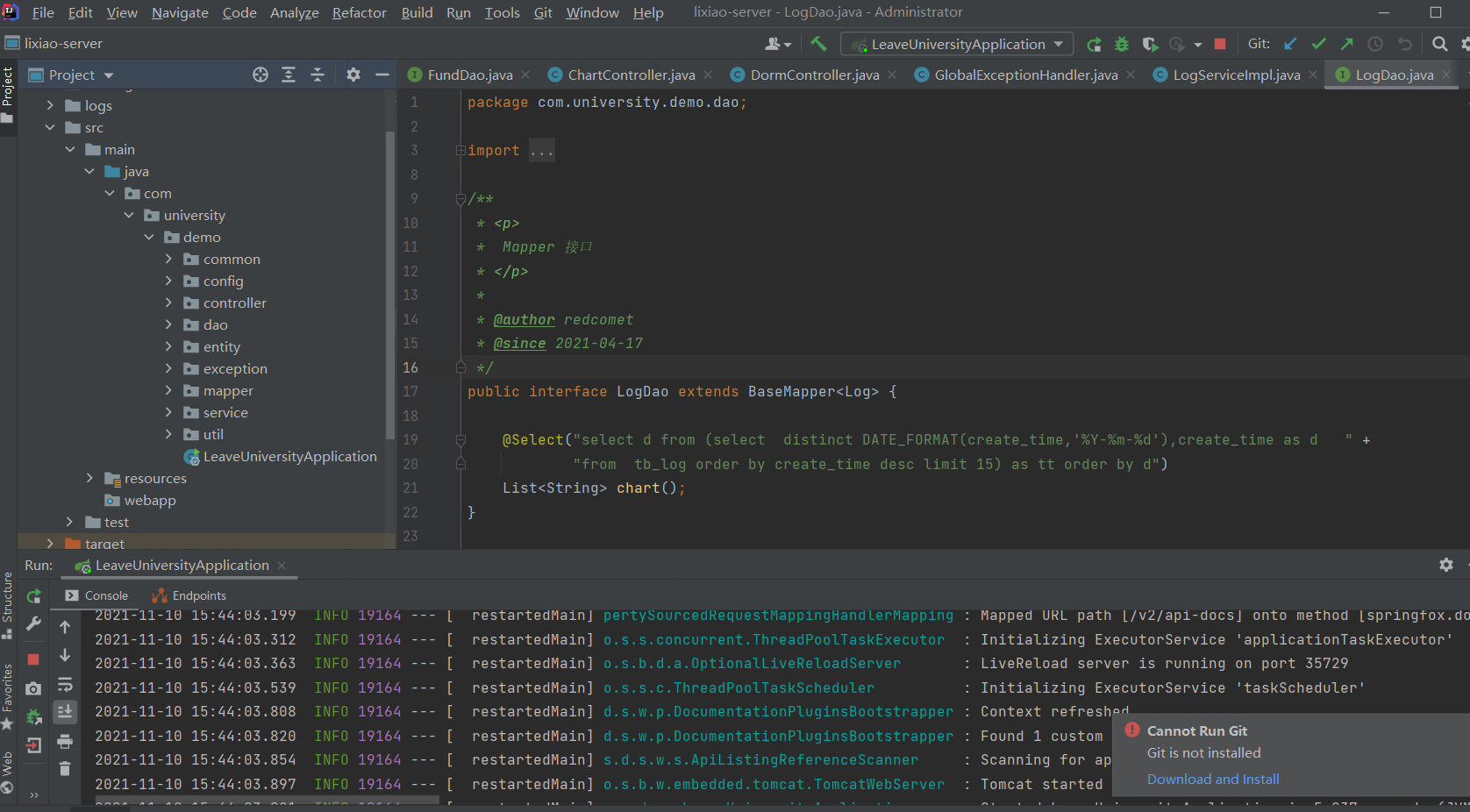Open the Favorites tool window
Image resolution: width=1470 pixels, height=812 pixels.
8,696
